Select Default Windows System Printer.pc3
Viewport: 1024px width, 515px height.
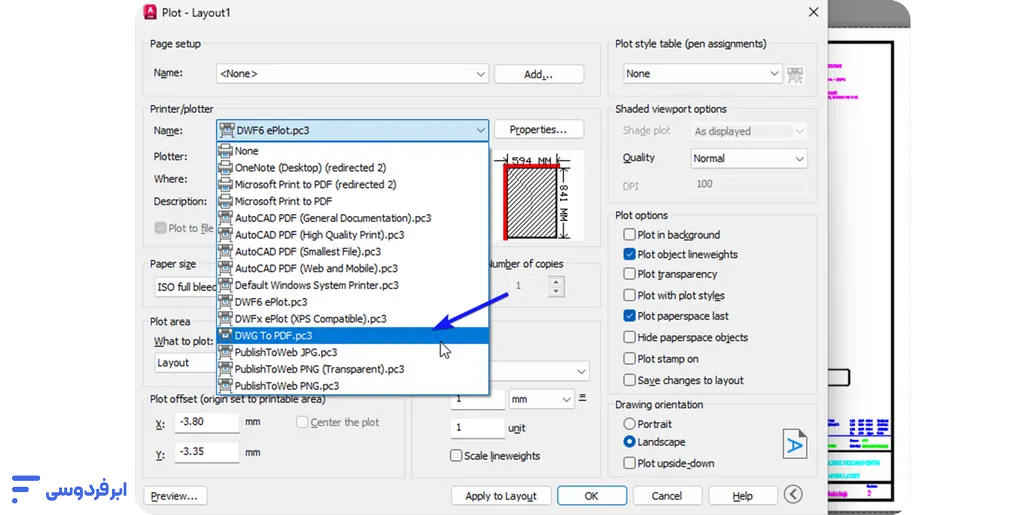(x=353, y=285)
